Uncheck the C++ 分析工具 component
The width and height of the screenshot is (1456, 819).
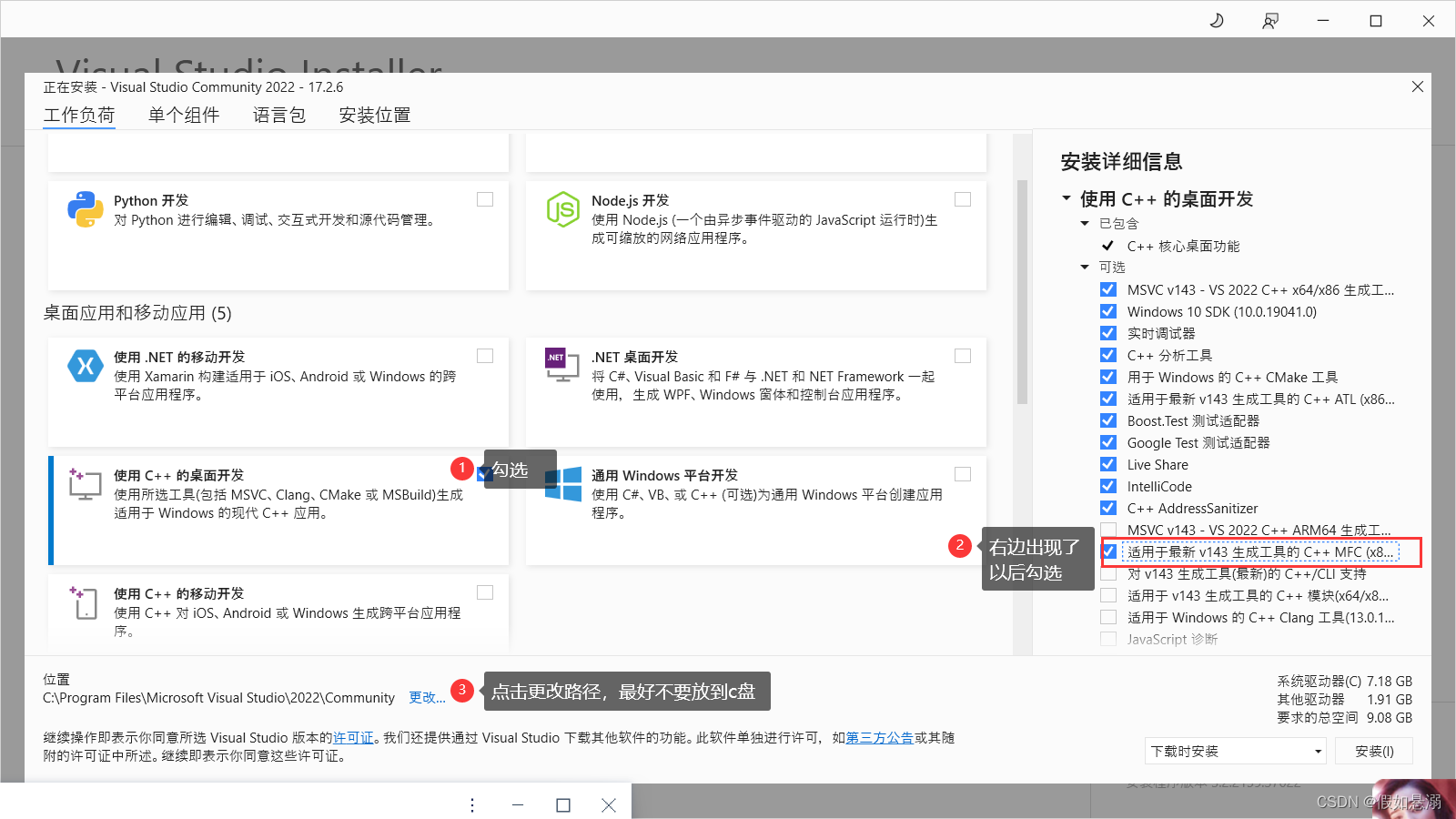[1108, 355]
